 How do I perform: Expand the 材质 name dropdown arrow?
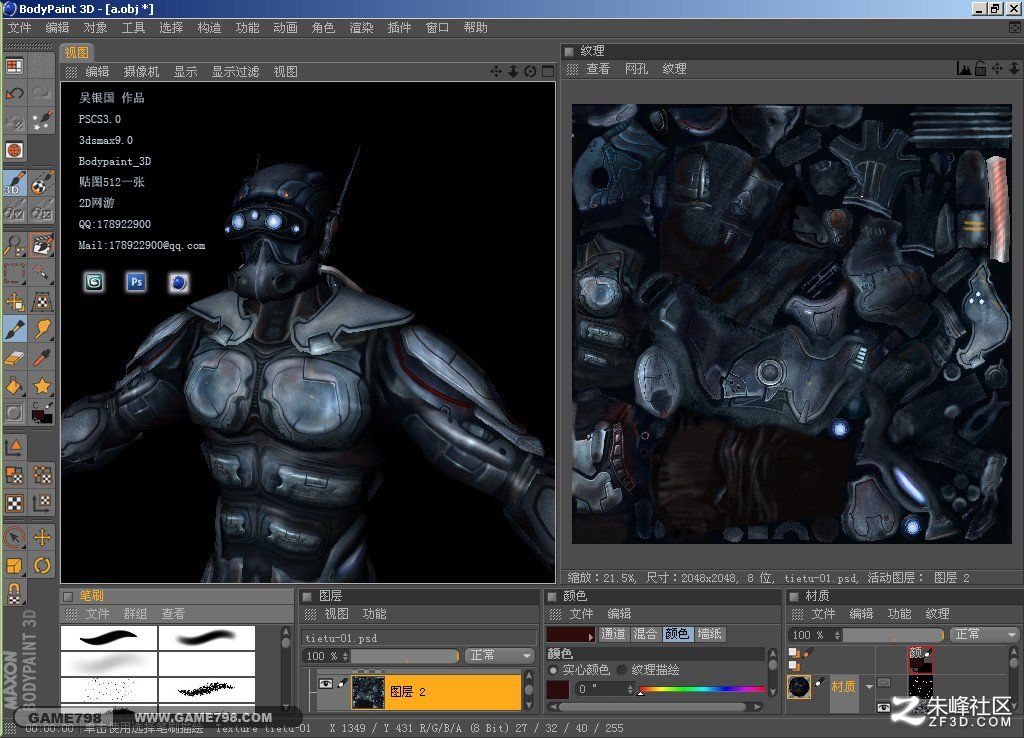click(x=869, y=687)
